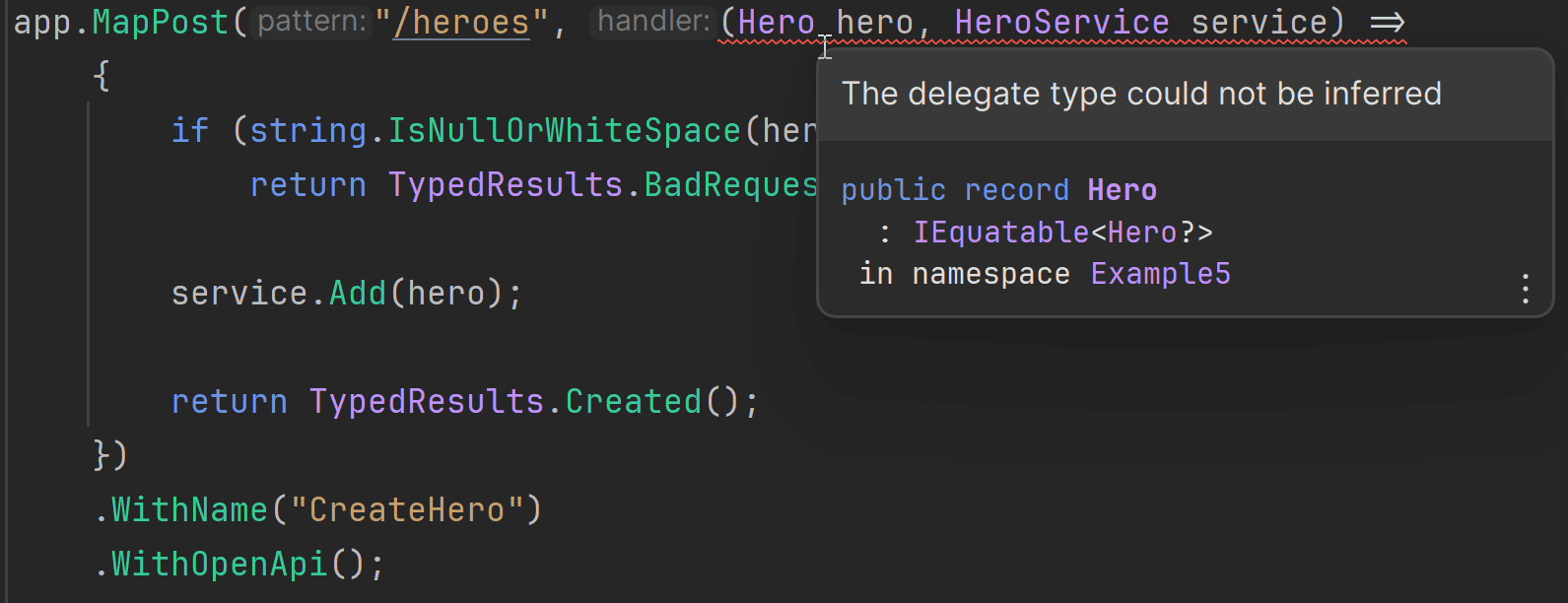The image size is (1568, 603).
Task: Click the 'if' keyword in the lambda body
Action: pos(189,131)
